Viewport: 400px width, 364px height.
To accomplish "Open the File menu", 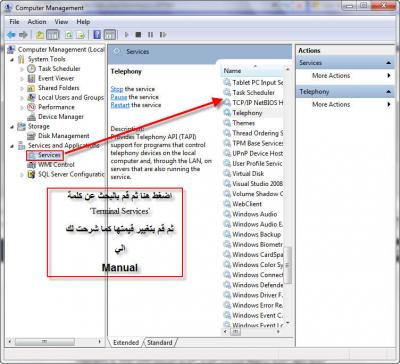I will 14,22.
